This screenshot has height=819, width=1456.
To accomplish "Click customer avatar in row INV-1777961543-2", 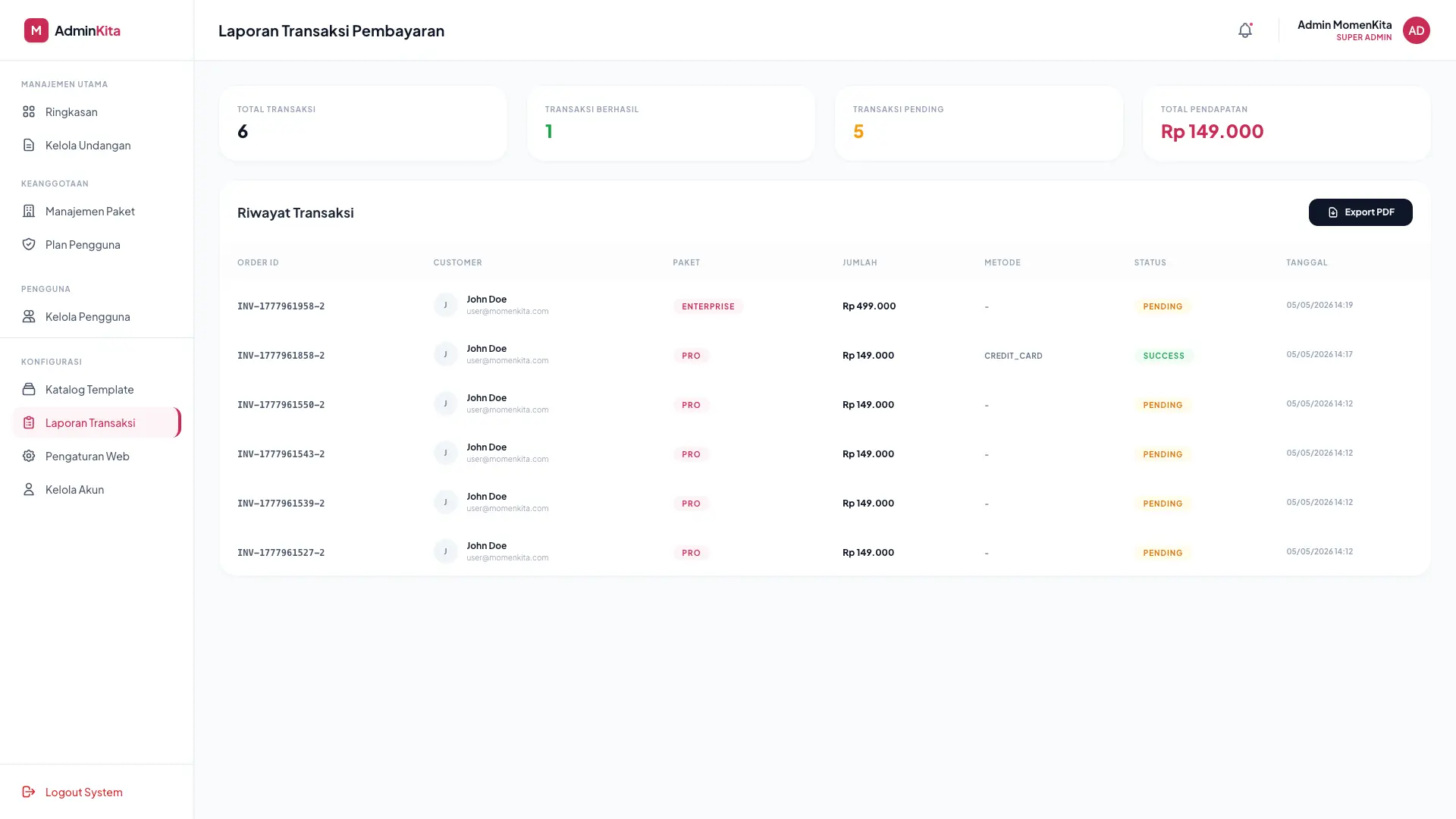I will (x=445, y=453).
